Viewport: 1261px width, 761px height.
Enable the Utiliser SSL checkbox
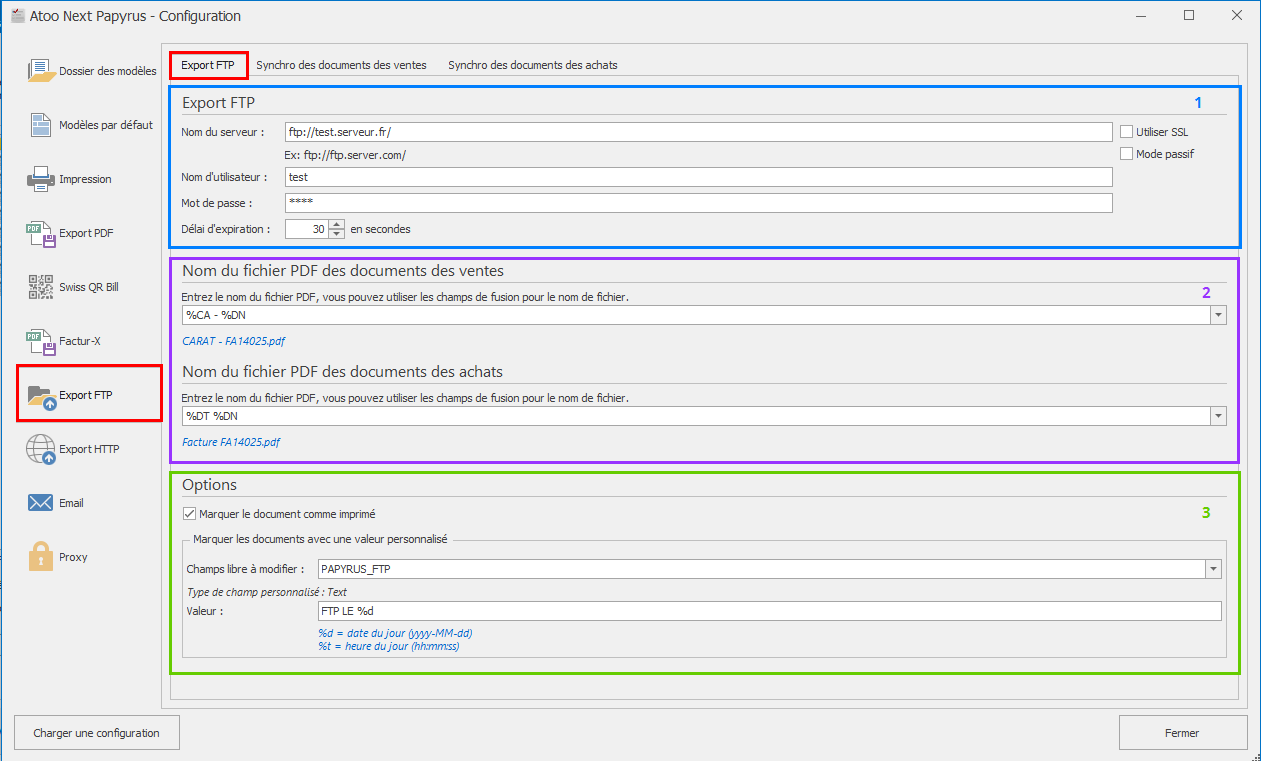coord(1127,132)
